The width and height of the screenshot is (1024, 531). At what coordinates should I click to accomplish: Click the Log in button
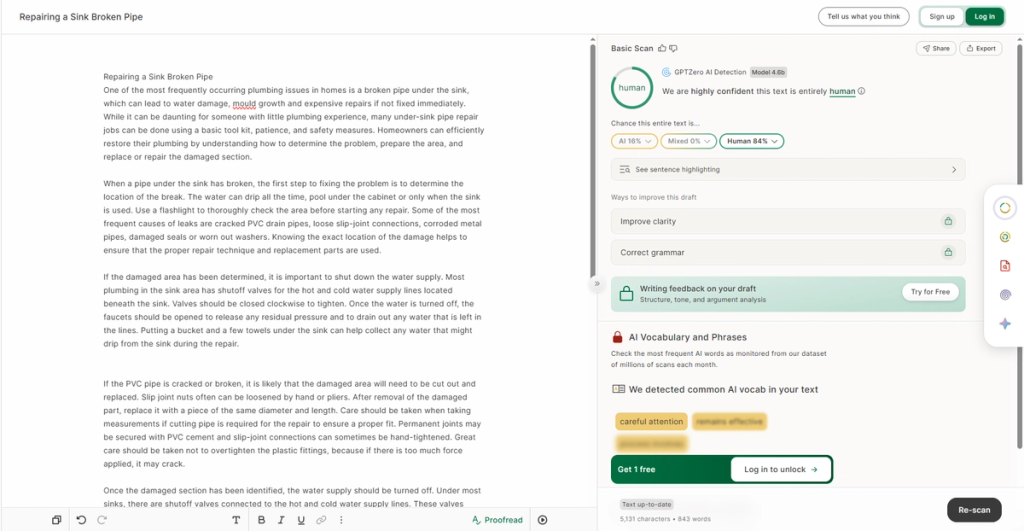(984, 17)
